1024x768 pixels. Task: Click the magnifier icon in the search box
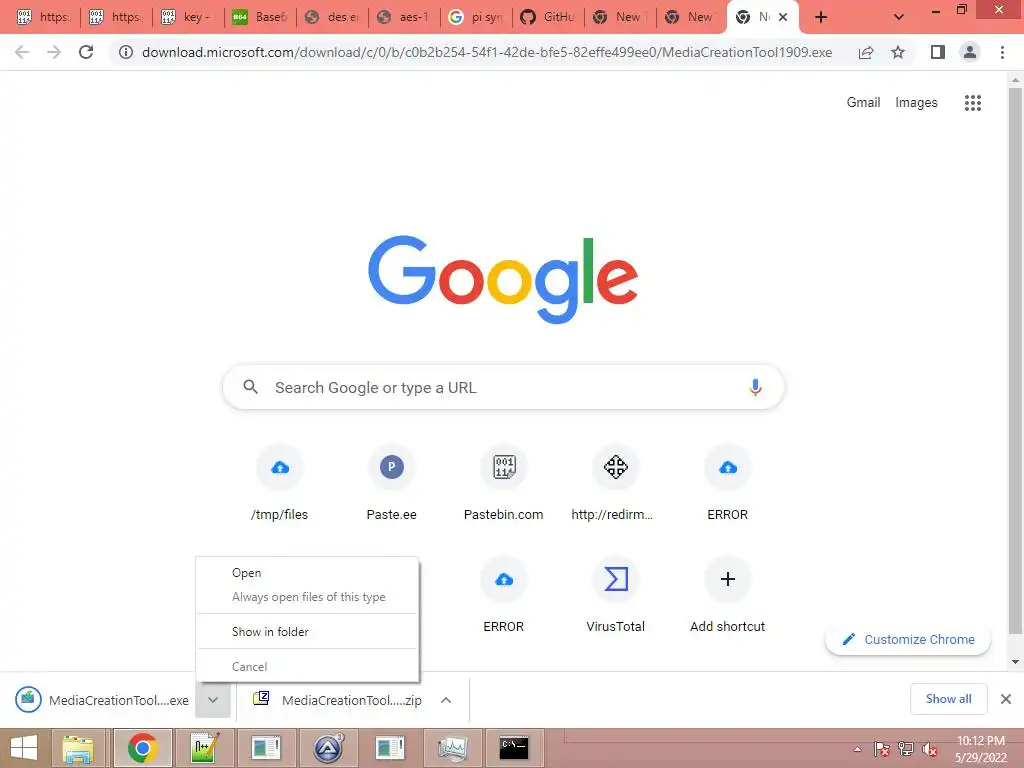(x=251, y=387)
